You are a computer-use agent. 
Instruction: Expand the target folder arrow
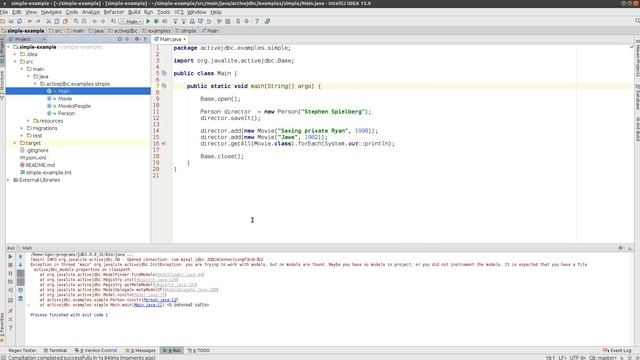coord(15,143)
